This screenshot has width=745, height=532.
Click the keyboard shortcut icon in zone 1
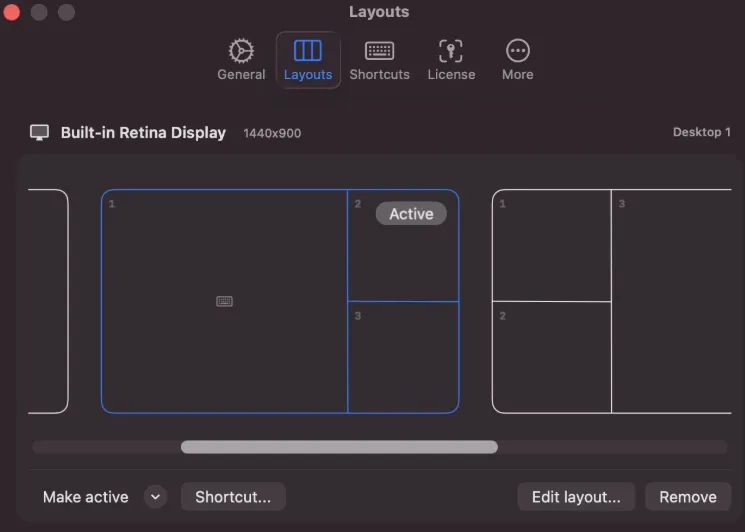[x=224, y=301]
